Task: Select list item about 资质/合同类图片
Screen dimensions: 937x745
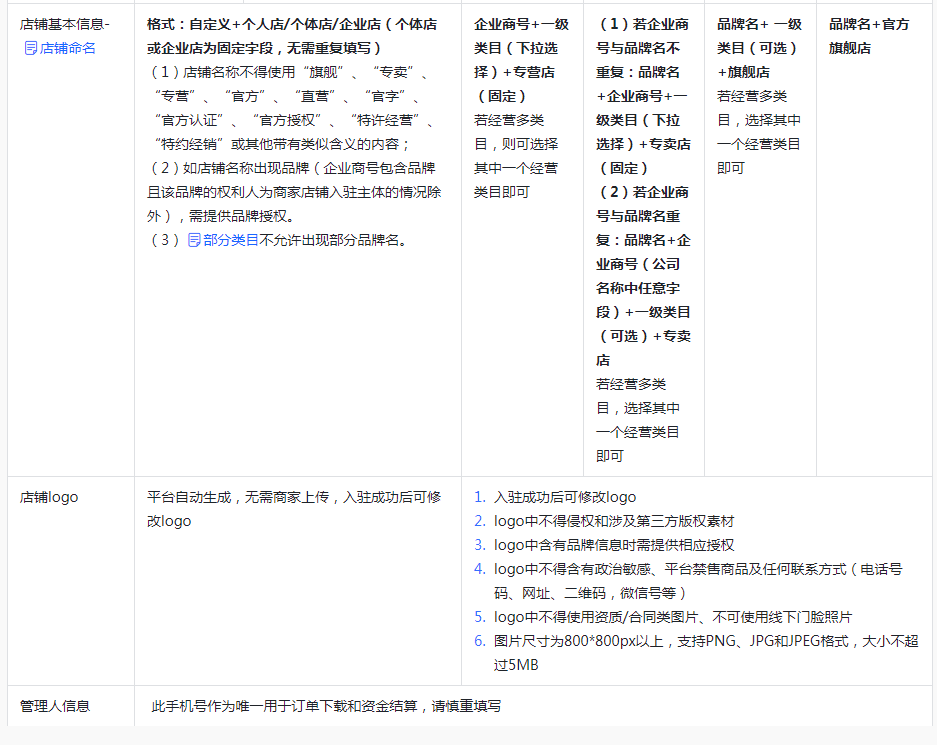Action: [672, 617]
